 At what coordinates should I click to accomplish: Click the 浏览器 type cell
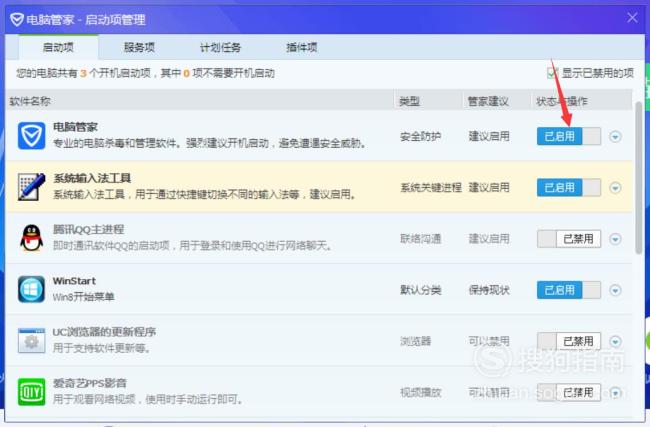415,341
